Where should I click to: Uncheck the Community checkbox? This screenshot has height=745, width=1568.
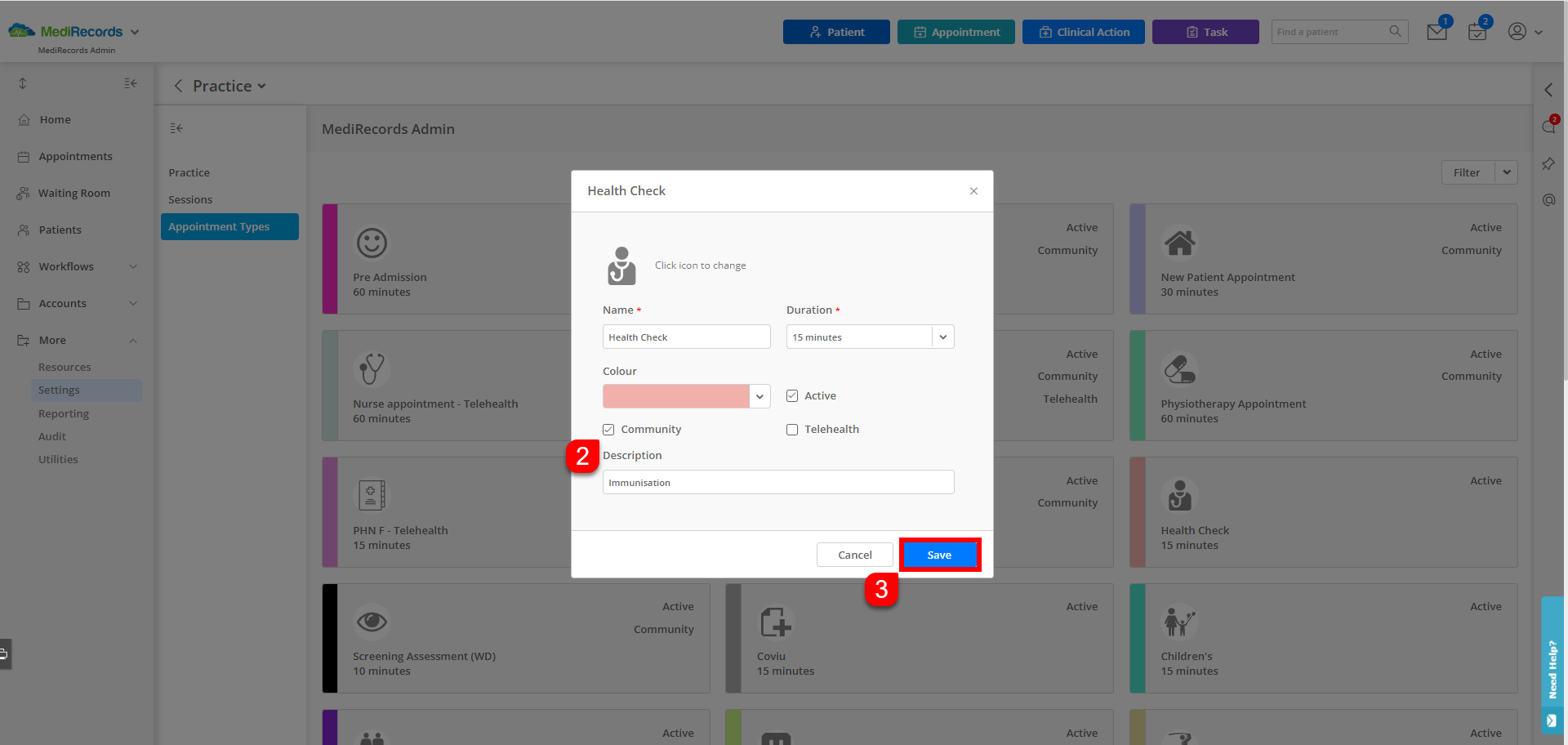coord(608,429)
